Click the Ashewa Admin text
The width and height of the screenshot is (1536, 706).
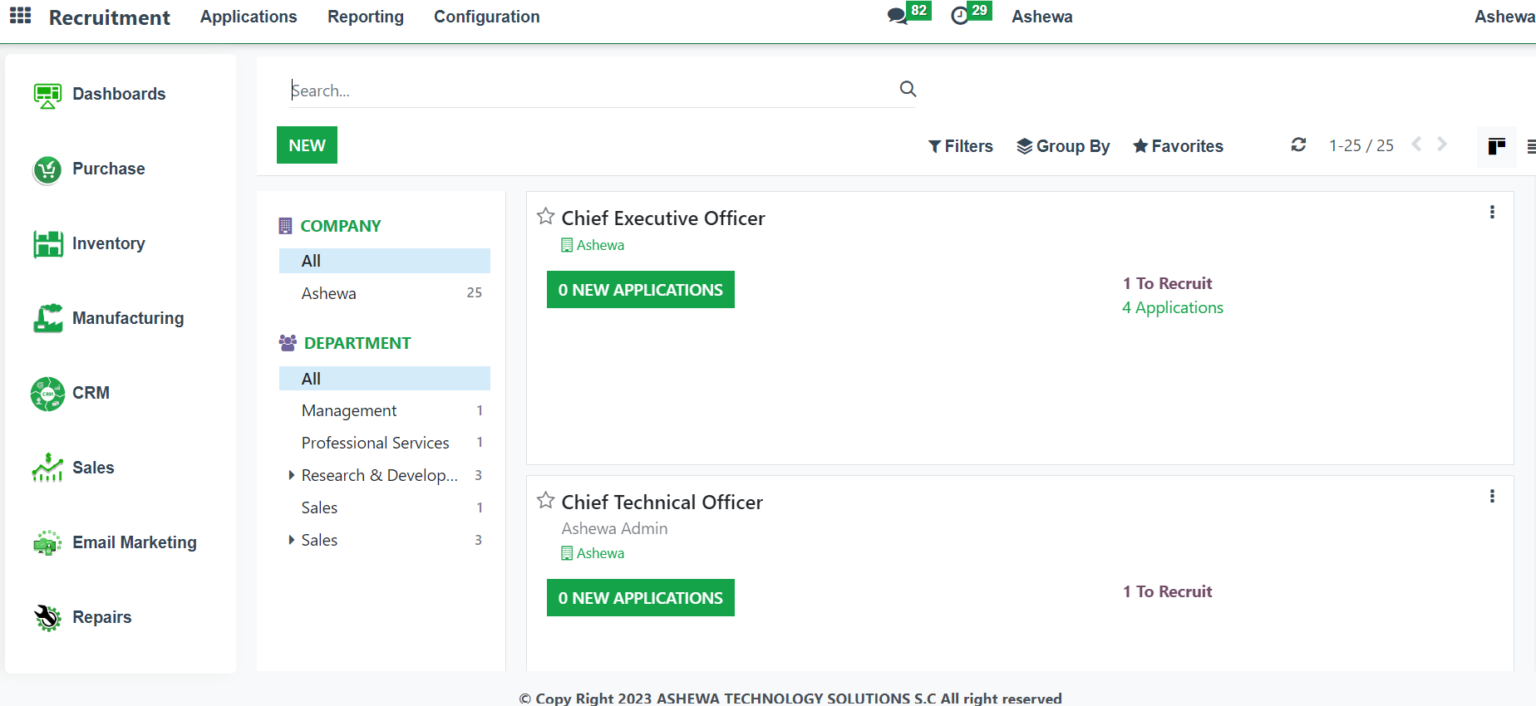614,529
